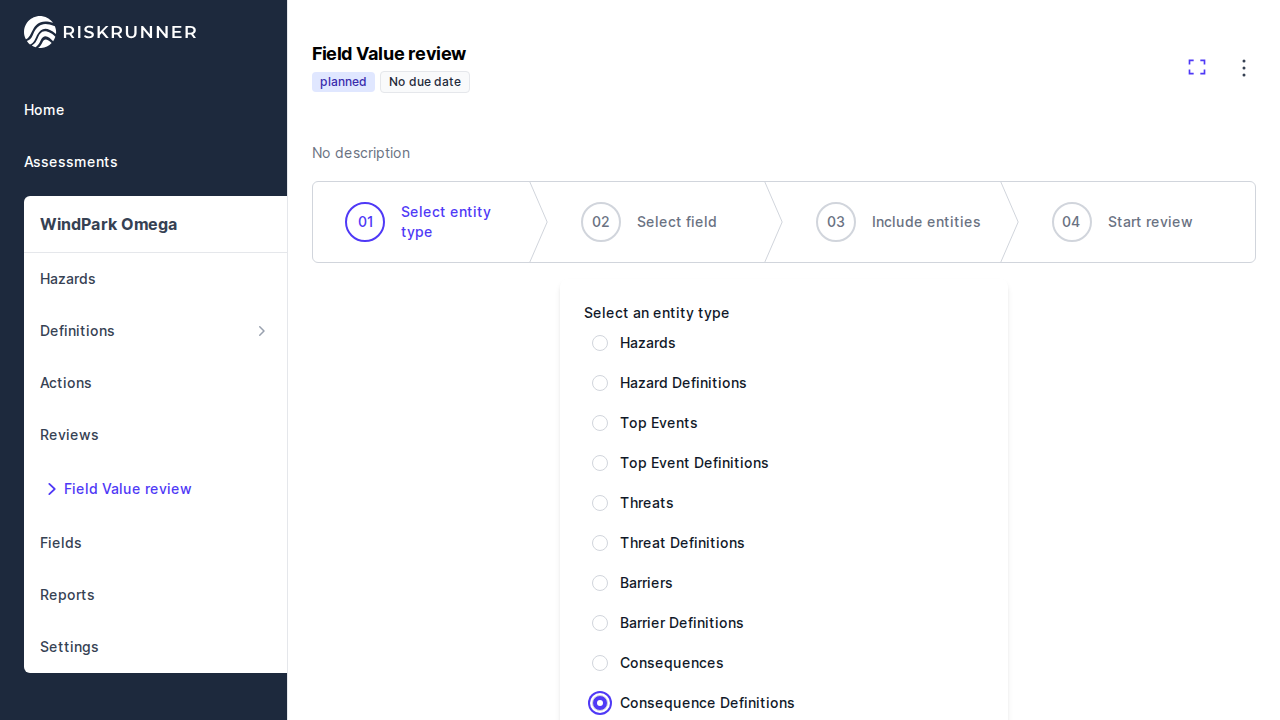Image resolution: width=1280 pixels, height=720 pixels.
Task: Click the step 04 circle icon
Action: click(1071, 222)
